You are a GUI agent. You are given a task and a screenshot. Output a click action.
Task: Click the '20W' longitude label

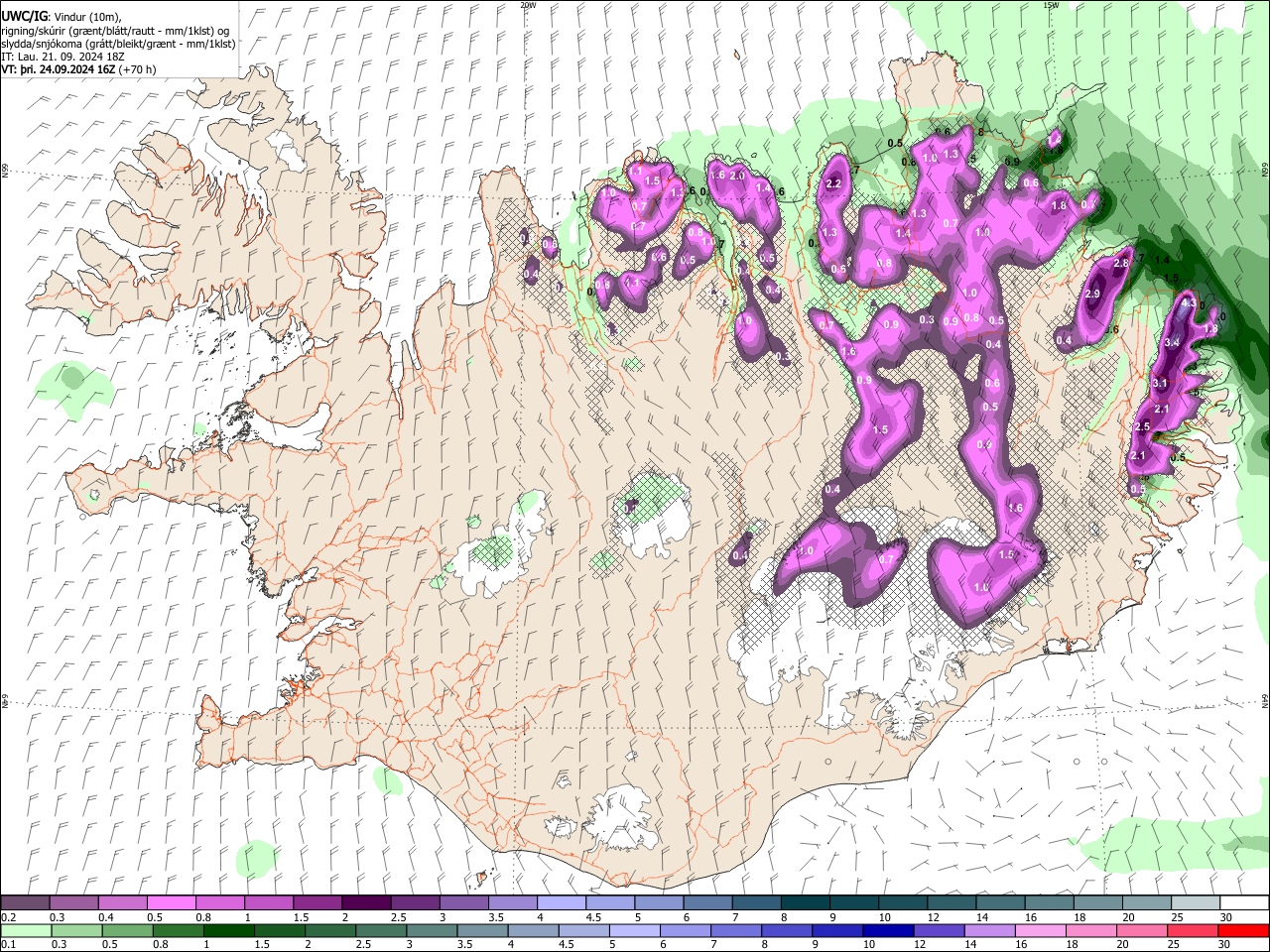(528, 5)
